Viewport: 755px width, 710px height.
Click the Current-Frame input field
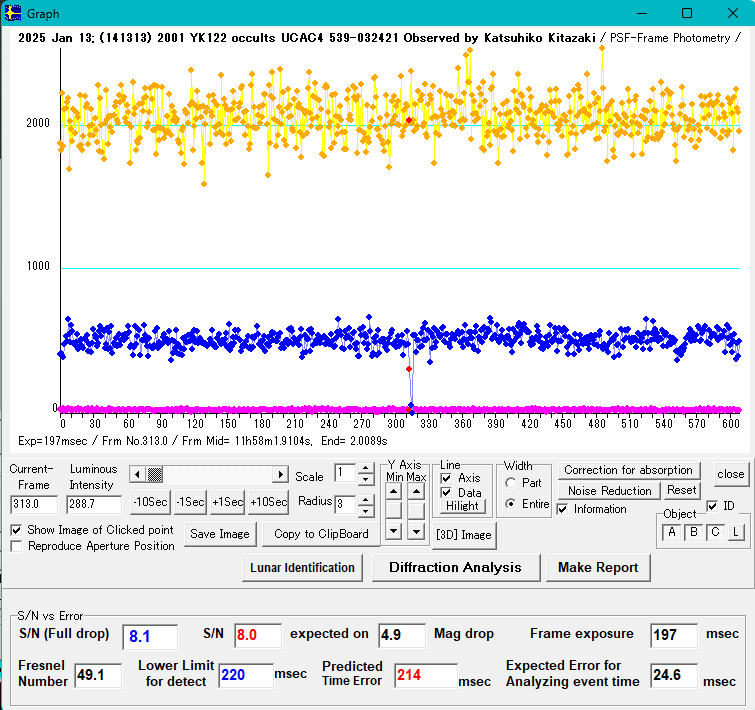pos(34,505)
